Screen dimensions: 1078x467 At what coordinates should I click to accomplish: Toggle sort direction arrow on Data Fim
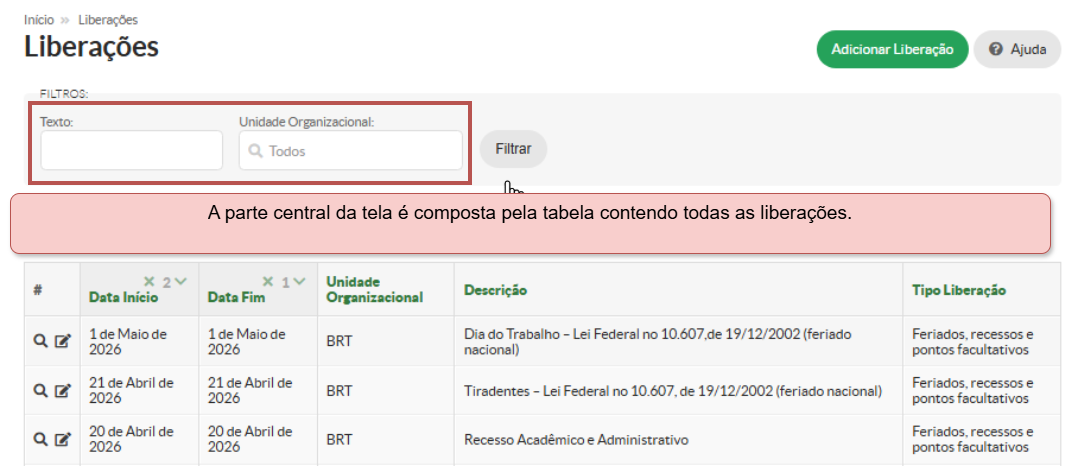pos(300,281)
